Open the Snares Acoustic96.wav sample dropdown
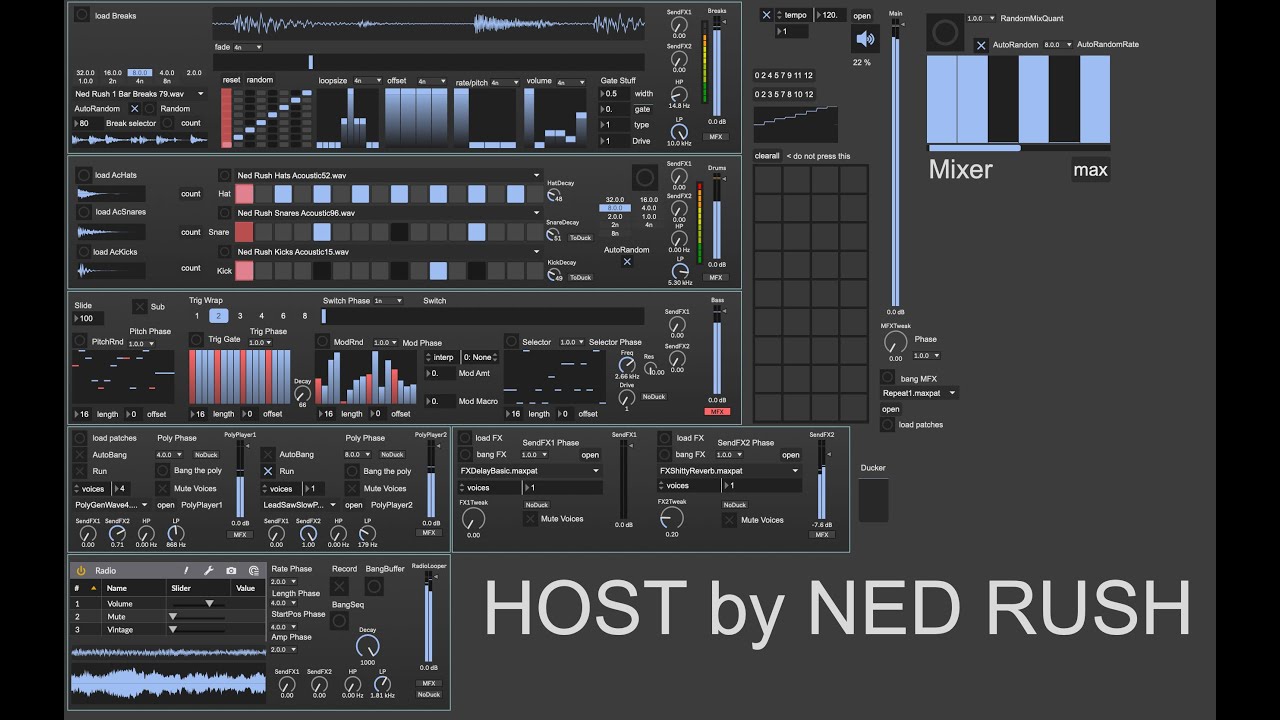Image resolution: width=1280 pixels, height=720 pixels. pyautogui.click(x=388, y=213)
